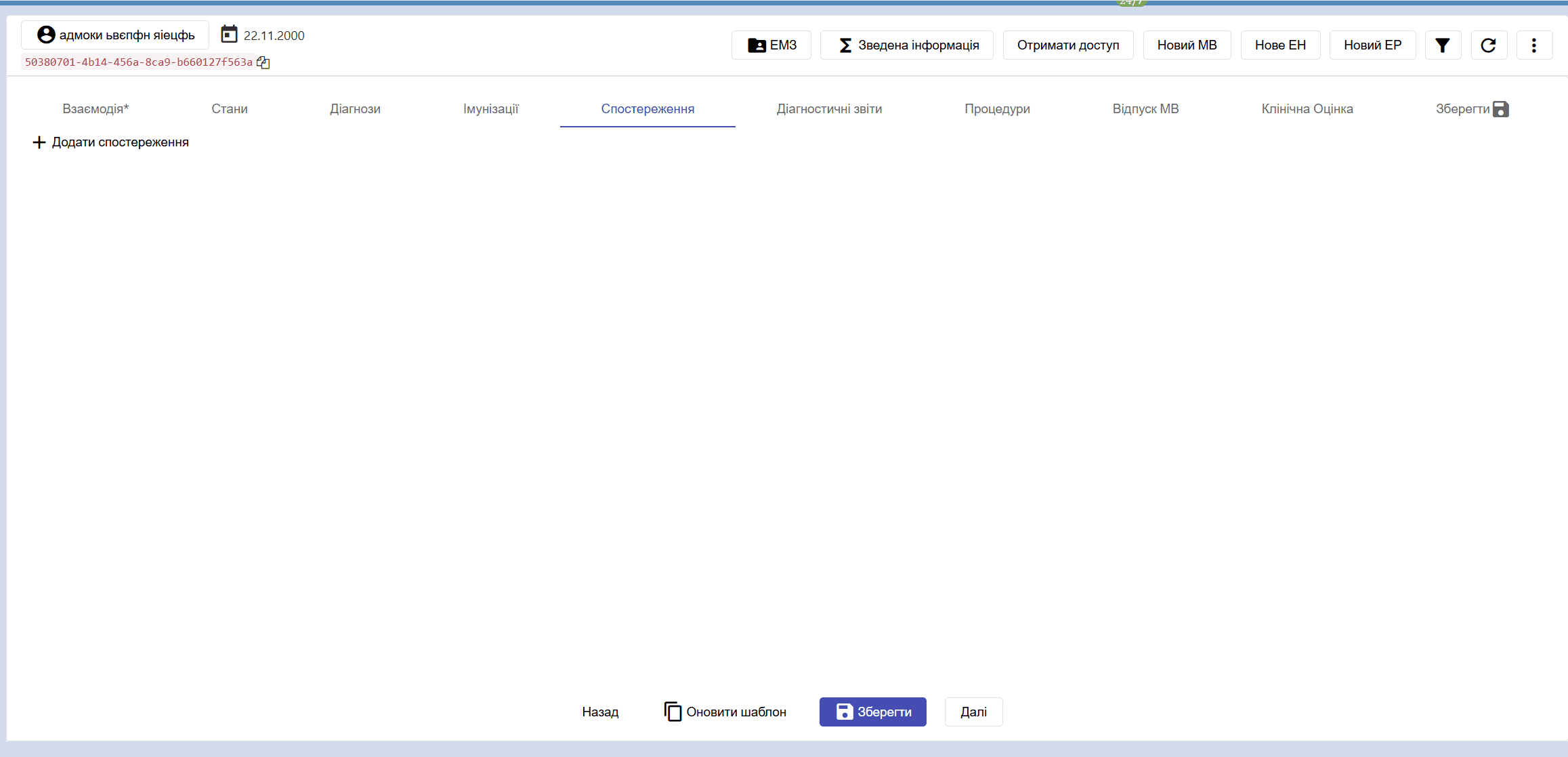This screenshot has width=1568, height=757.
Task: Click Оновити шаблон button
Action: (725, 712)
